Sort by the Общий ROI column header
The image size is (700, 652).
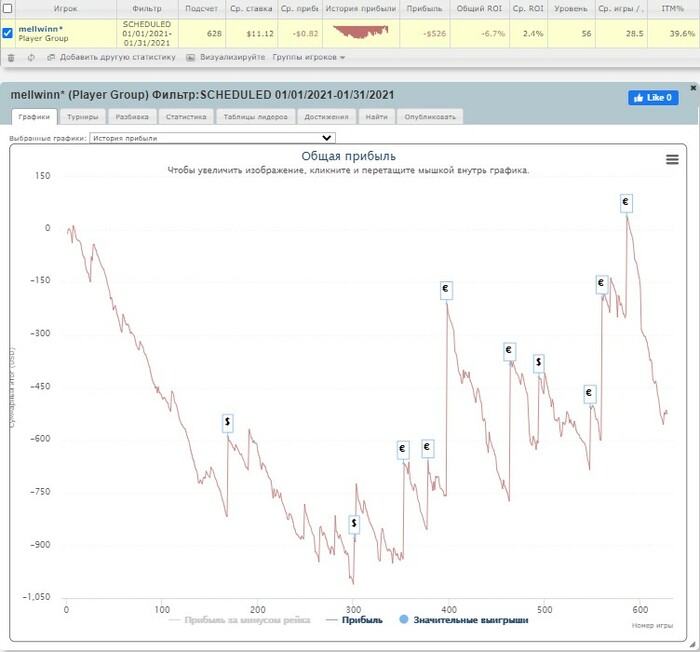coord(479,8)
